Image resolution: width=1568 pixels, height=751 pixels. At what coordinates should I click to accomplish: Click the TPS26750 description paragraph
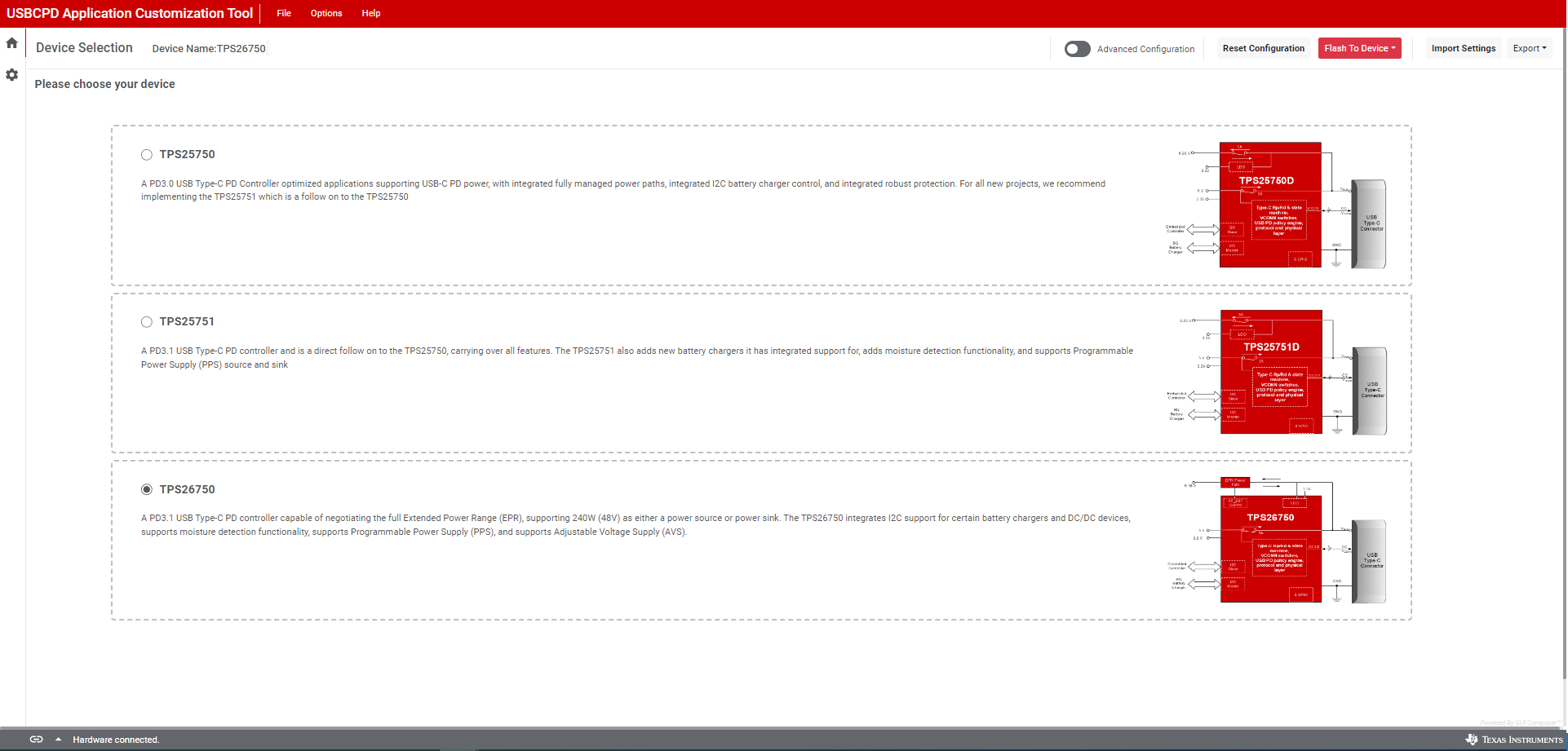pyautogui.click(x=636, y=525)
